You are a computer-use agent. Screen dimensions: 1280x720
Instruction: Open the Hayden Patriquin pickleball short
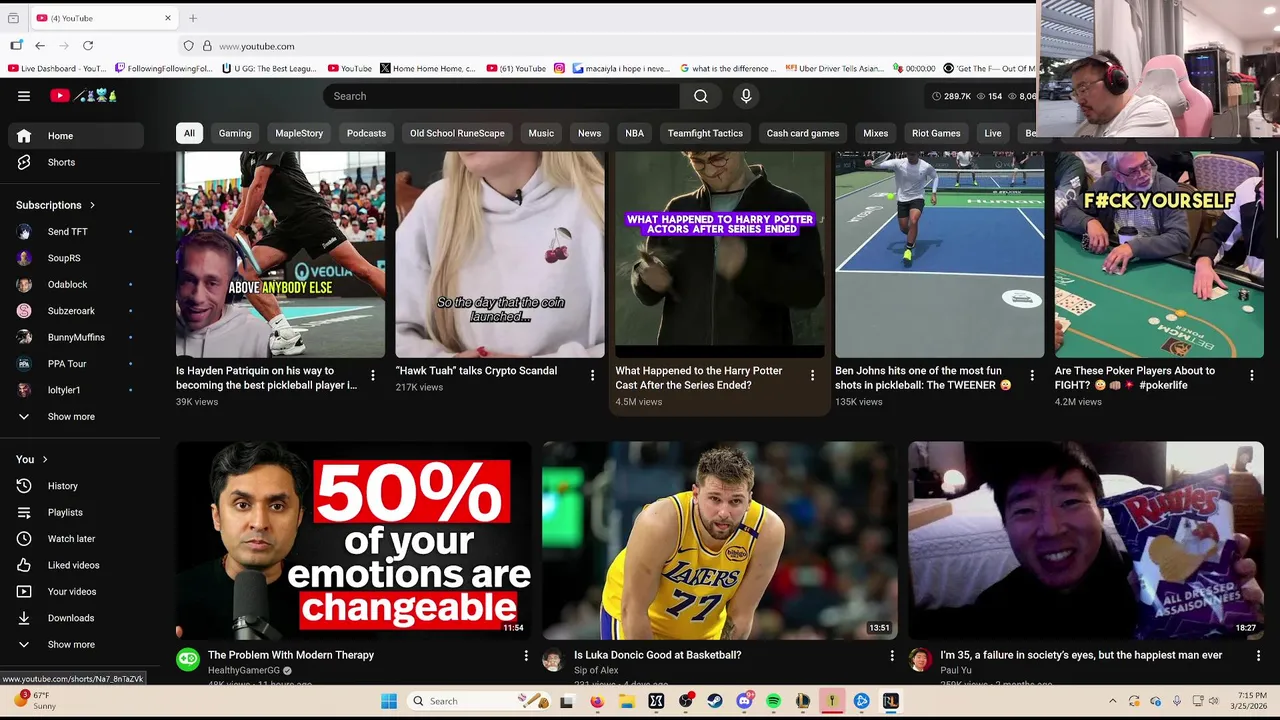280,255
